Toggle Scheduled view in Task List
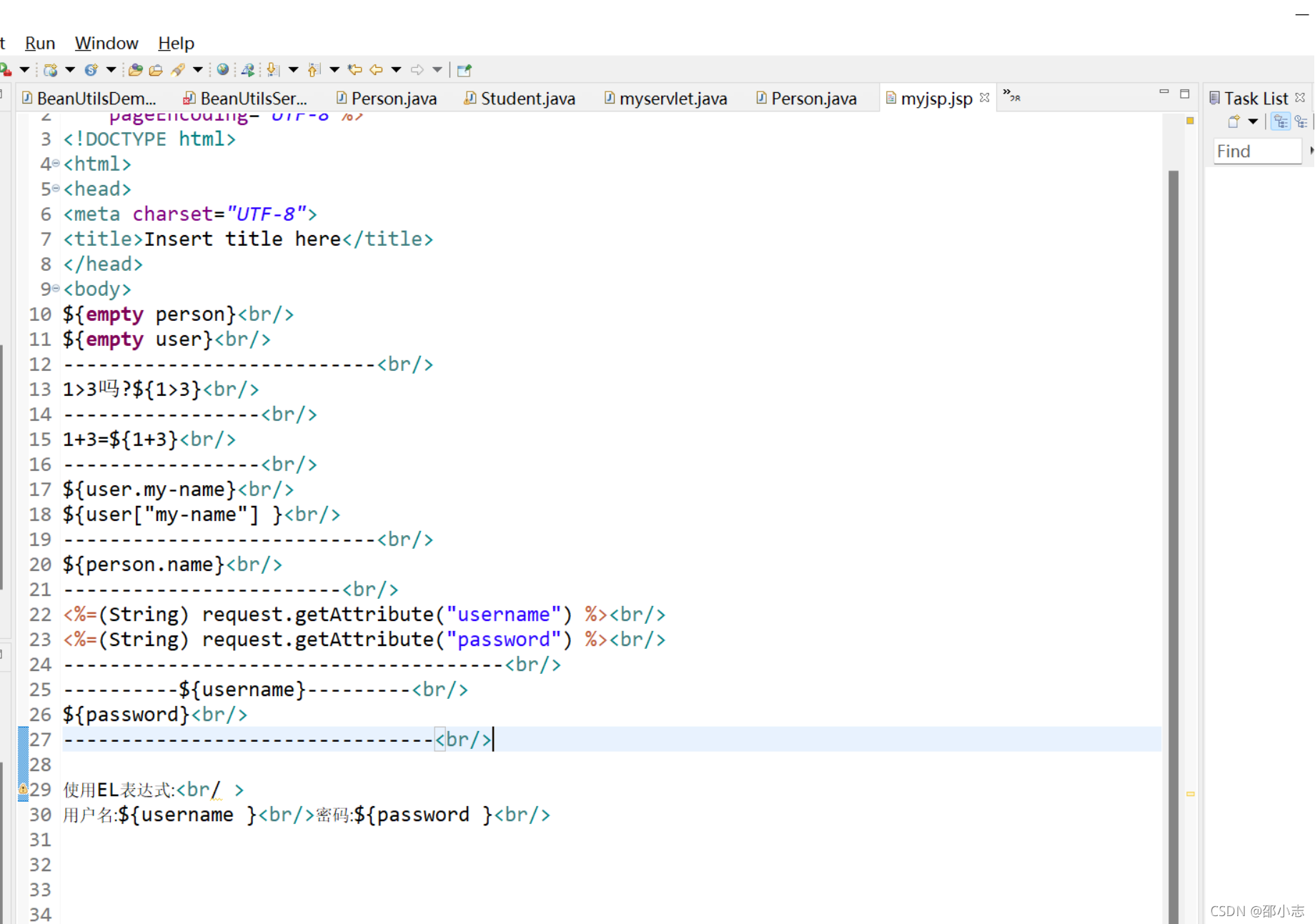The image size is (1315, 924). click(1301, 121)
